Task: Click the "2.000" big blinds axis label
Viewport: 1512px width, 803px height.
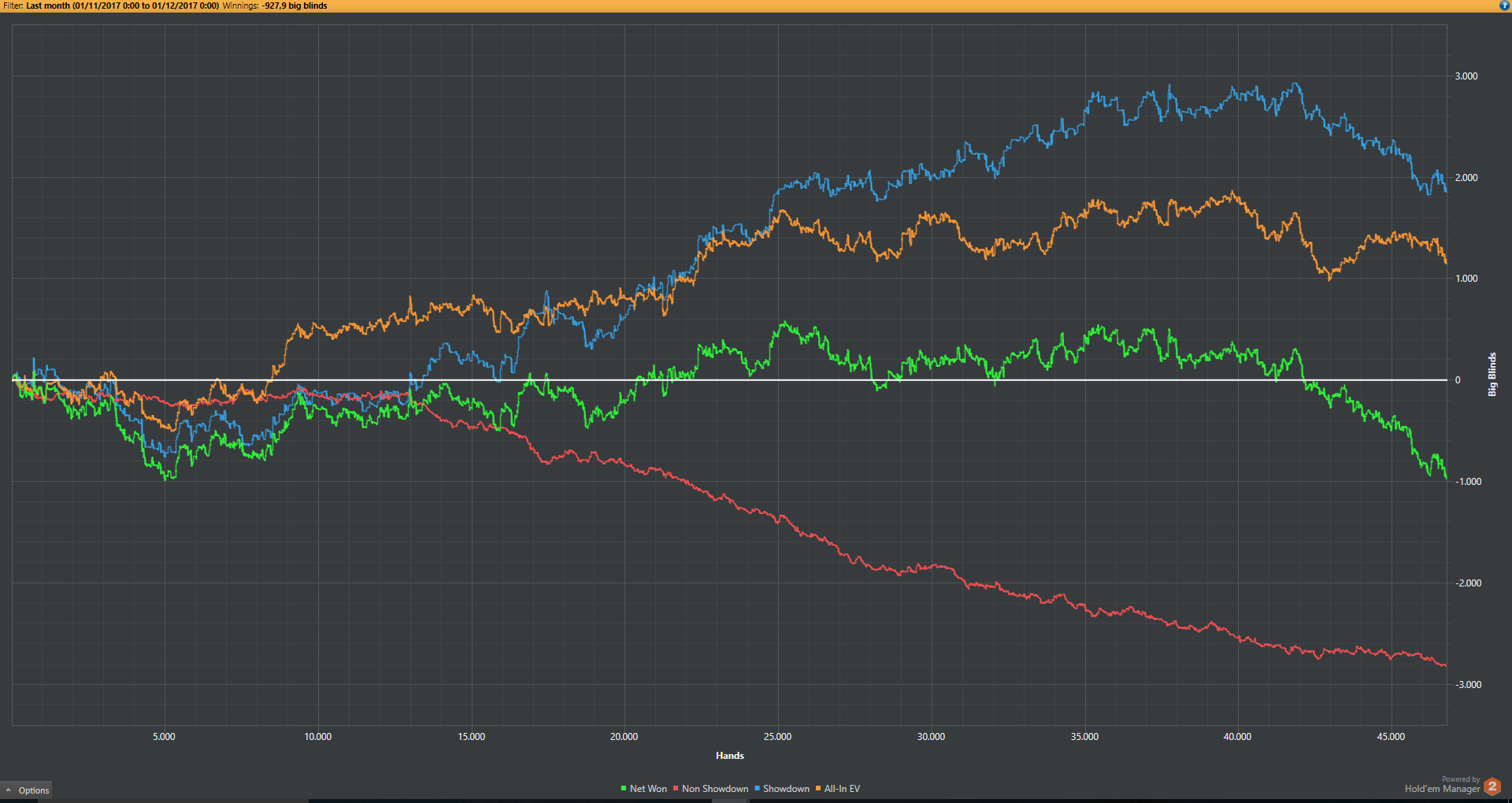Action: coord(1466,178)
